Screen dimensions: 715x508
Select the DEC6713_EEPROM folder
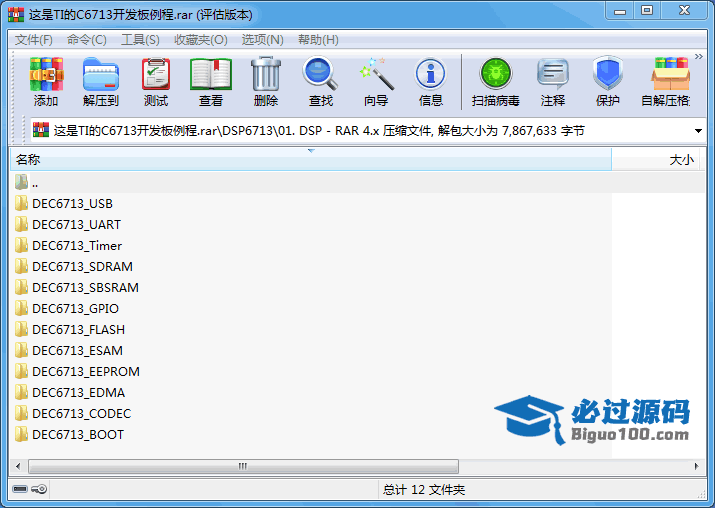tap(77, 371)
